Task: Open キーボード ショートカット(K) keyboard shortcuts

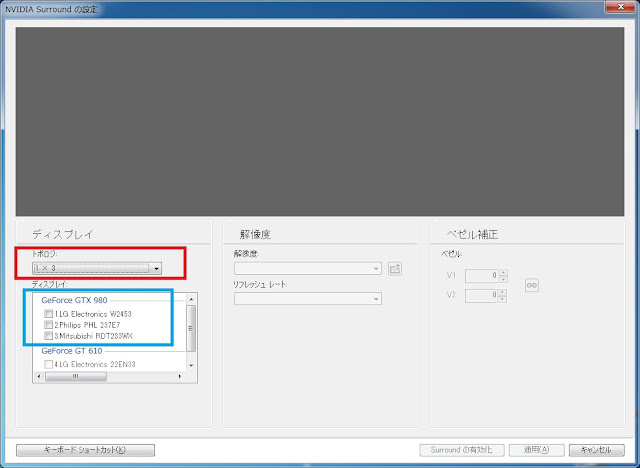Action: pos(85,450)
